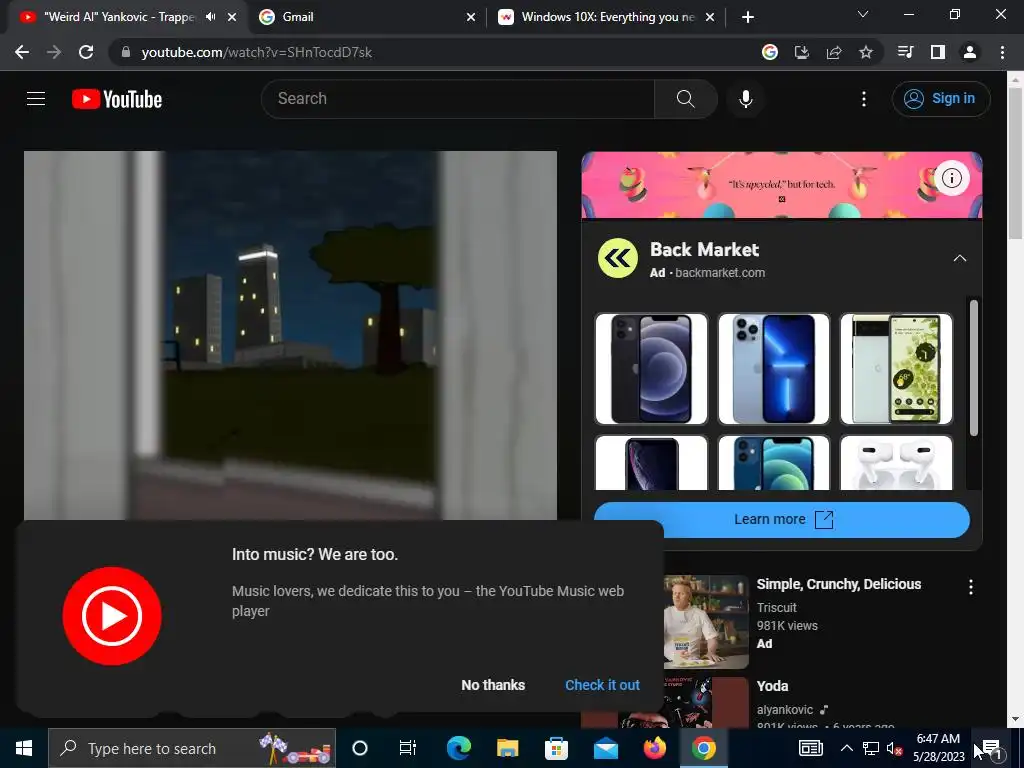Viewport: 1024px width, 768px height.
Task: Select the black iPhone product thumbnail
Action: coord(651,369)
